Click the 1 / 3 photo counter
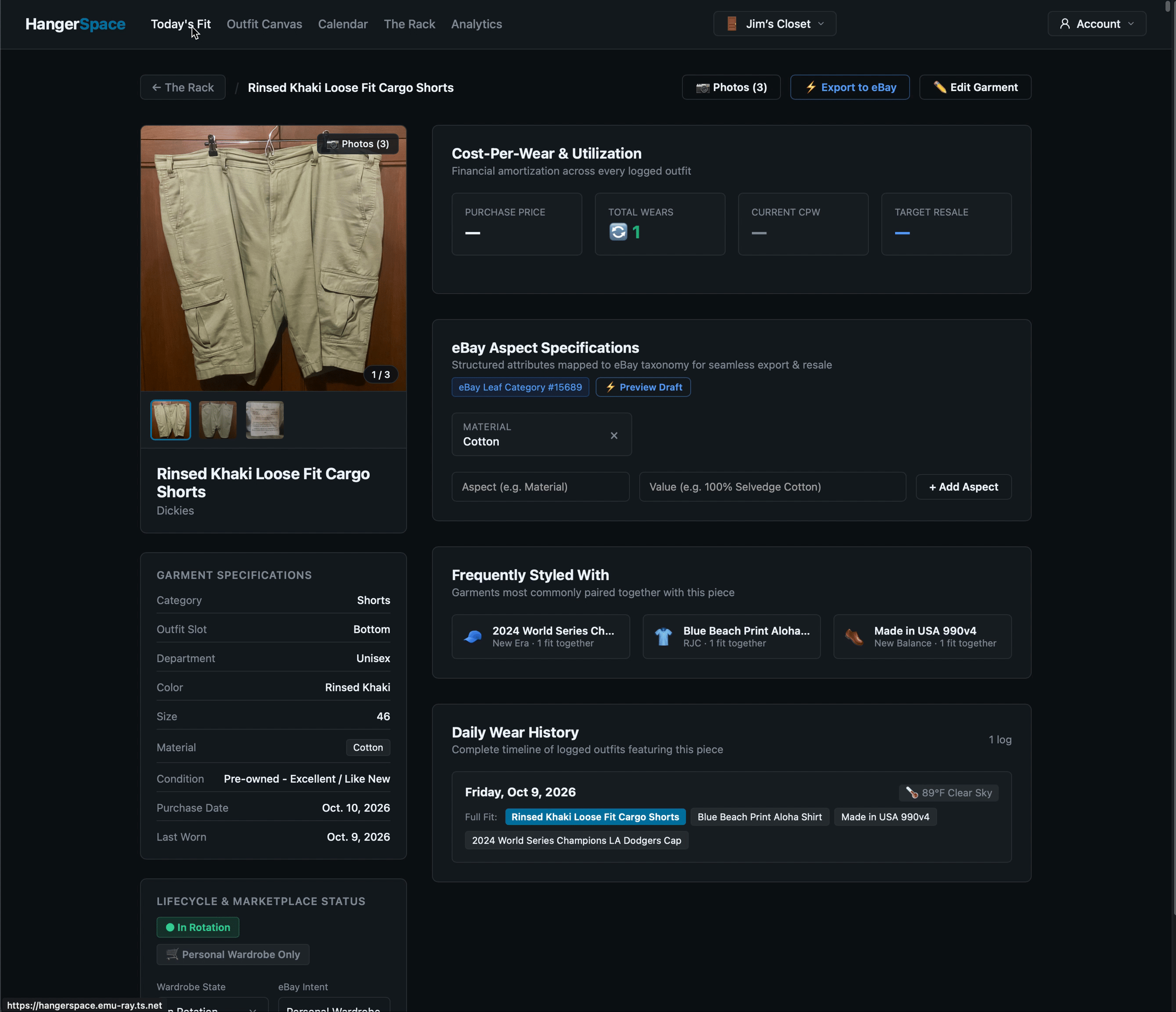1176x1012 pixels. click(380, 375)
